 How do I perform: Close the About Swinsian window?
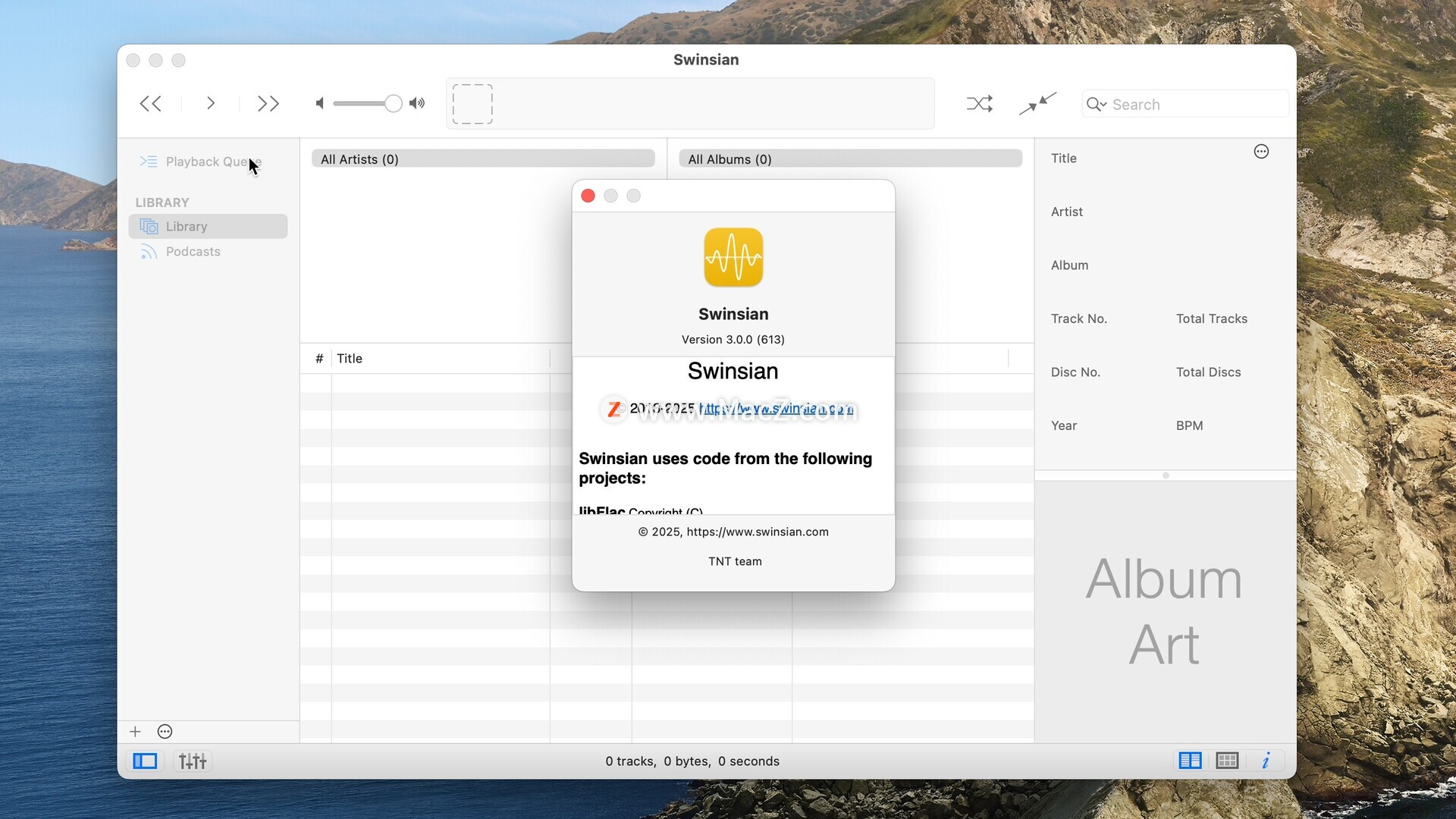(x=588, y=196)
